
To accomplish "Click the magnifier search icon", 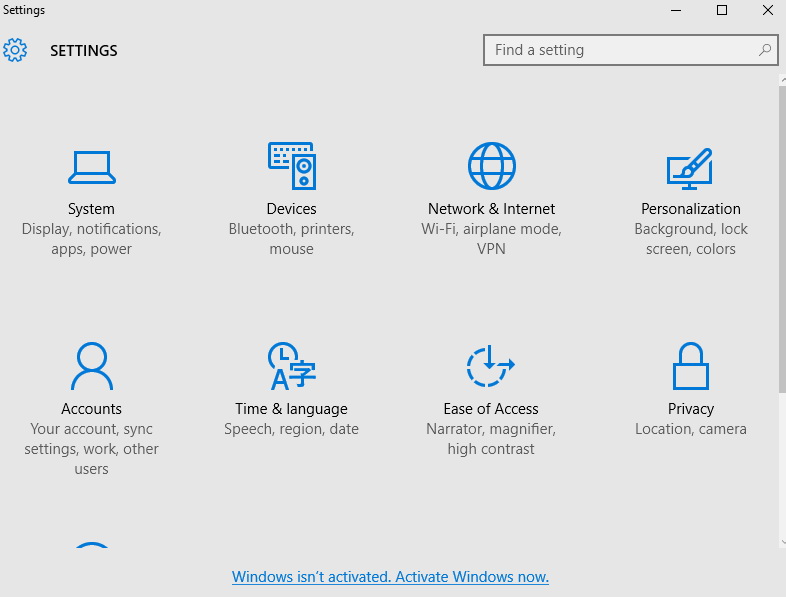I will click(x=765, y=50).
